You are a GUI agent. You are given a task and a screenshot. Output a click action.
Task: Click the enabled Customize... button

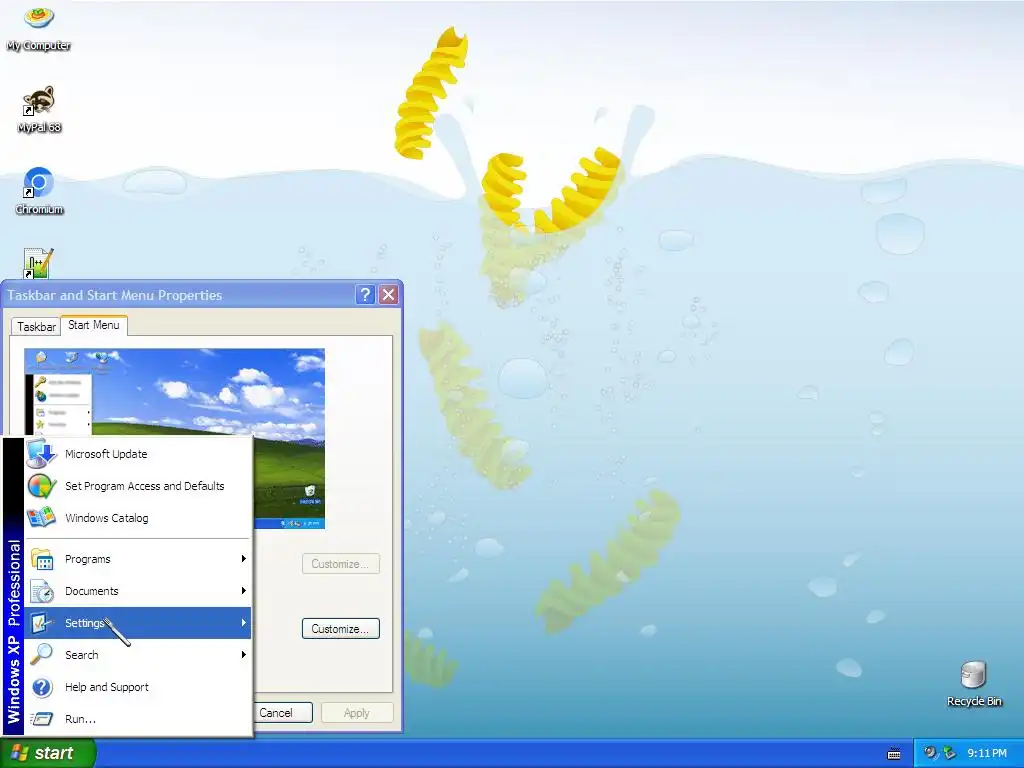(x=341, y=628)
